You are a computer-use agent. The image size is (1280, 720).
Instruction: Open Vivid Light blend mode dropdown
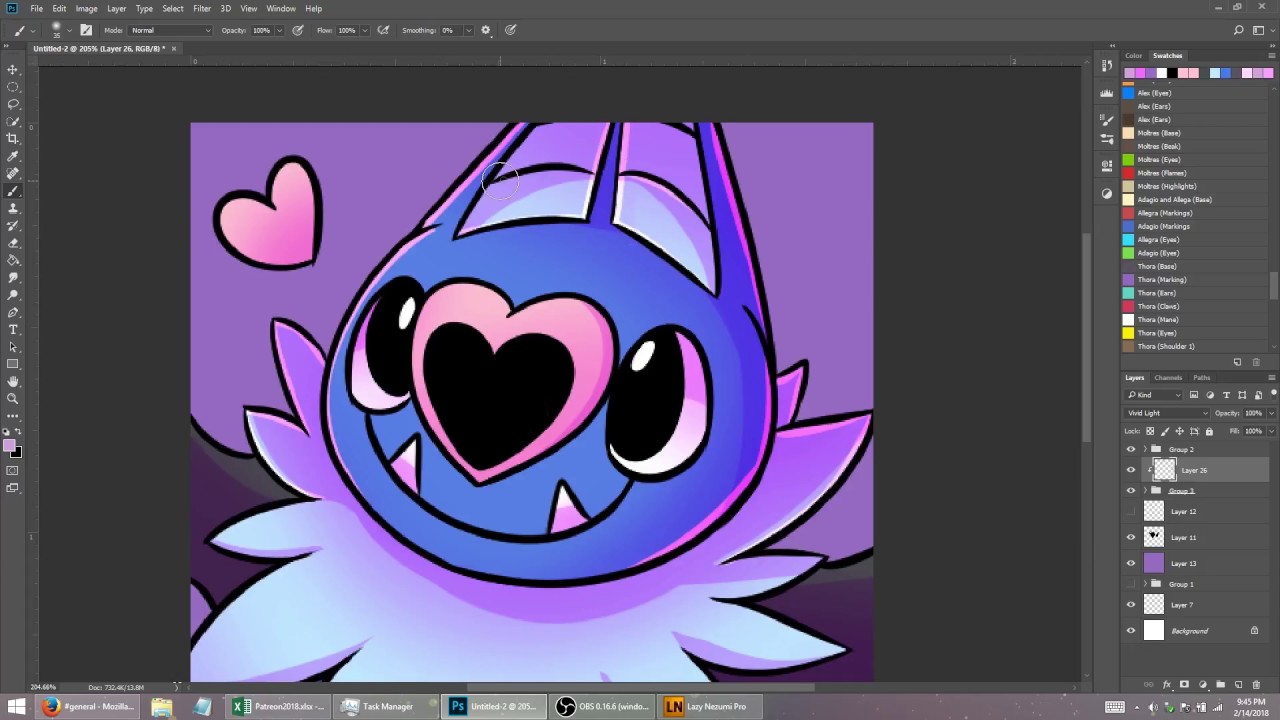point(1167,413)
